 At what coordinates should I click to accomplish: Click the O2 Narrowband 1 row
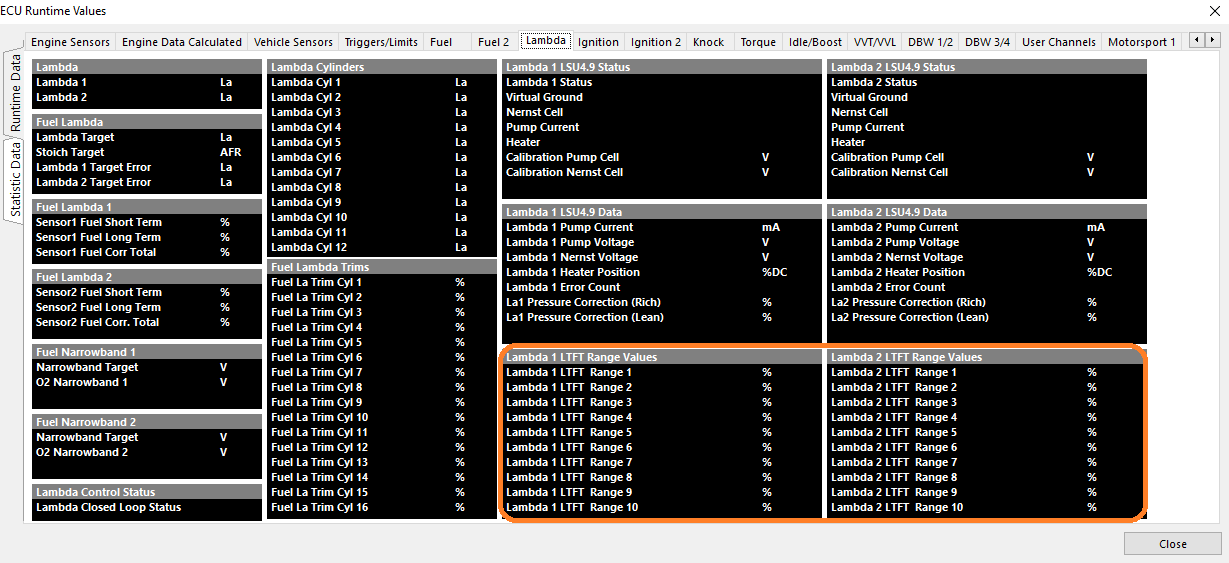pyautogui.click(x=147, y=382)
